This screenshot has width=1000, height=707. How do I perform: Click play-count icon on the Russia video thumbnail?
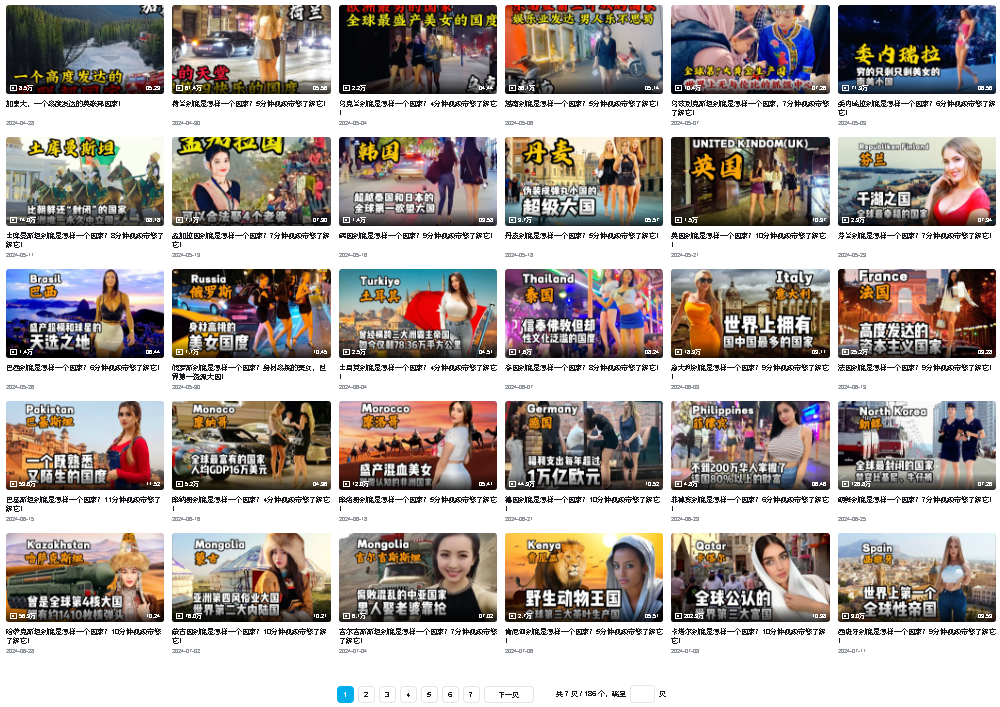[x=179, y=352]
